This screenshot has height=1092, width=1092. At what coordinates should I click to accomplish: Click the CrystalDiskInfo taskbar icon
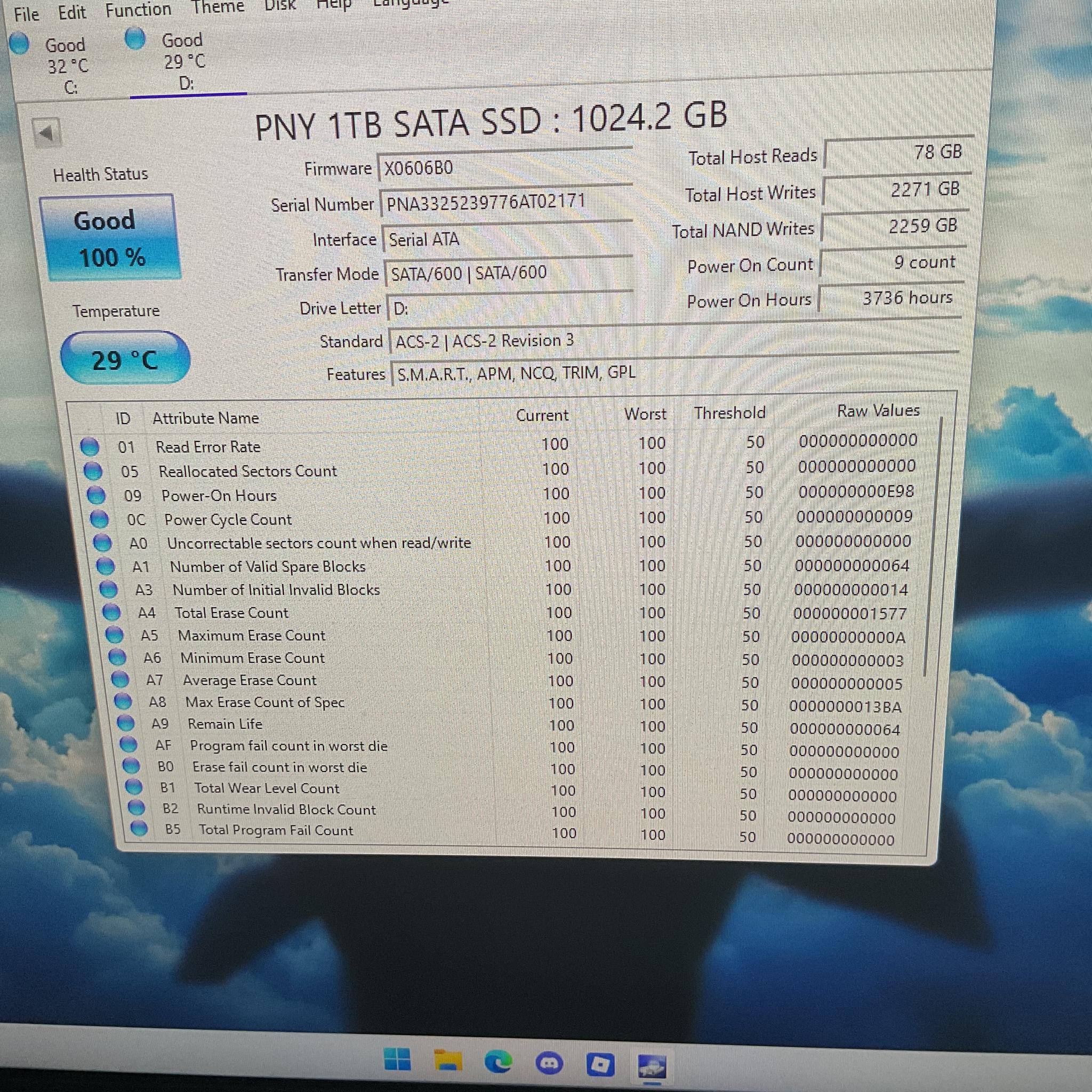click(x=652, y=1066)
